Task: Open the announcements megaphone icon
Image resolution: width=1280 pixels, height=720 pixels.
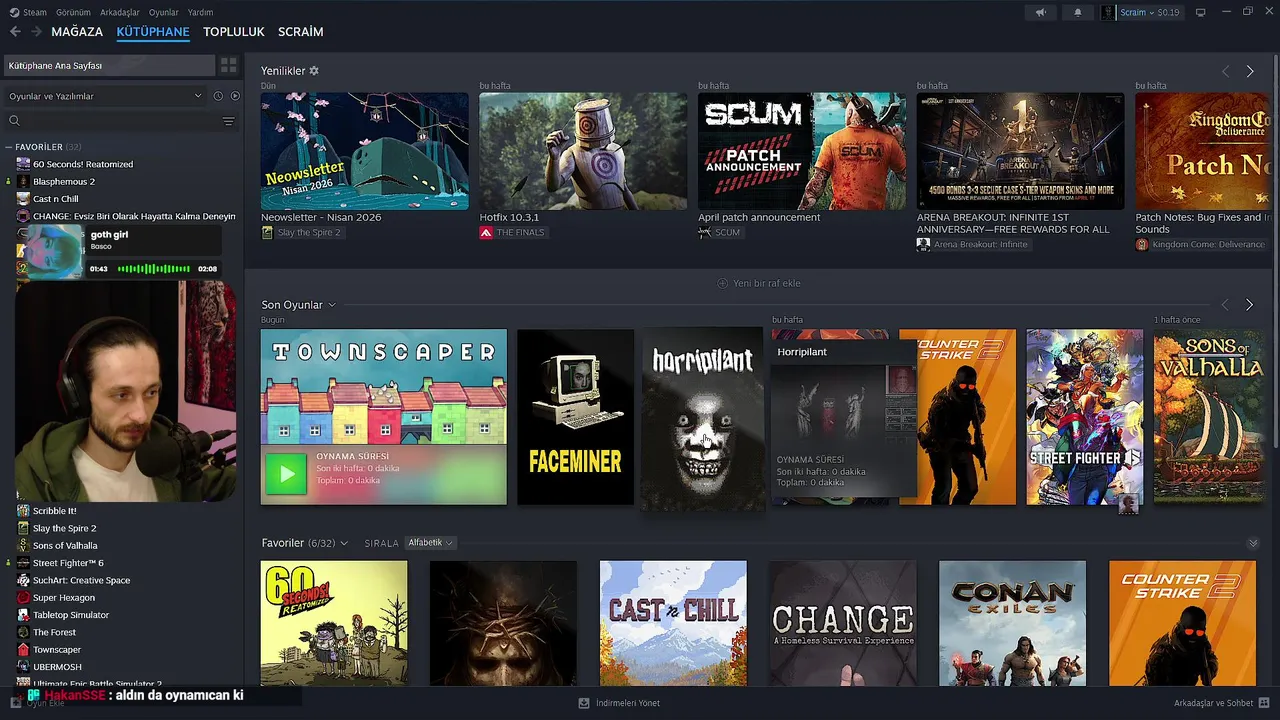Action: click(1041, 12)
